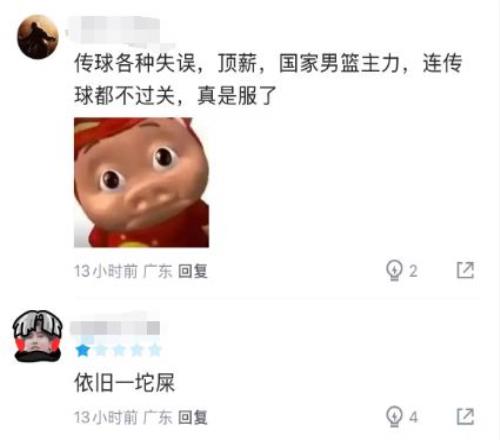The image size is (500, 440).
Task: Like the first comment with the lightbulb icon
Action: coord(394,271)
